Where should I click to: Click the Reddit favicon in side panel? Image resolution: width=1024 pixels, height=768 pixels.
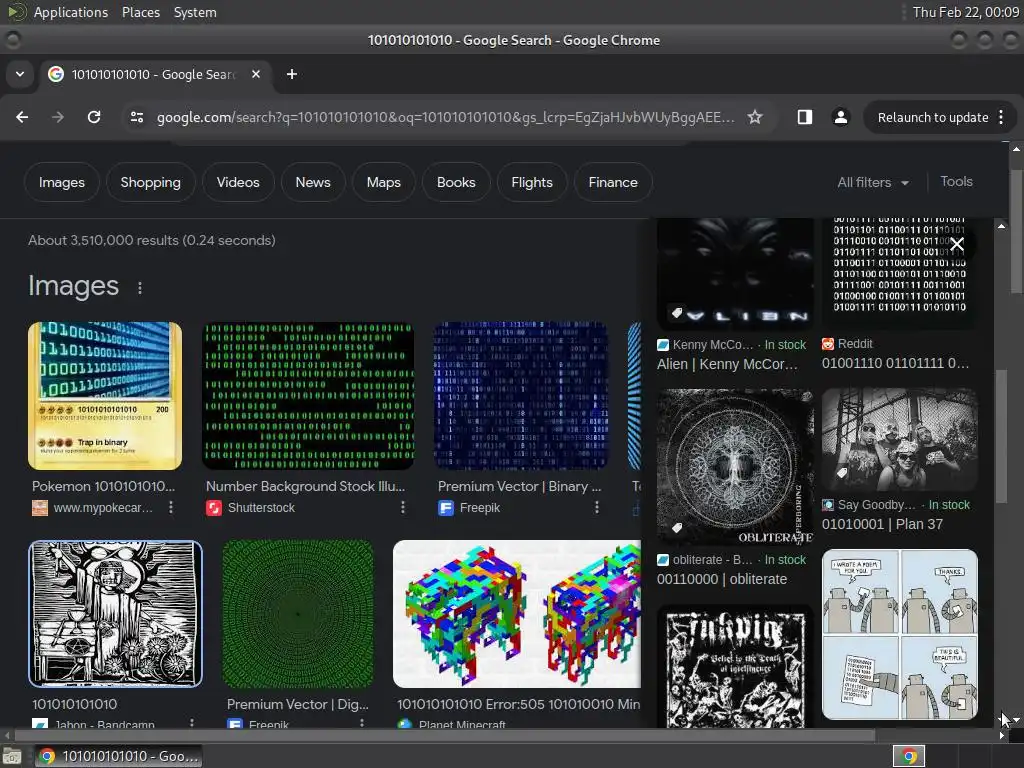pos(827,344)
